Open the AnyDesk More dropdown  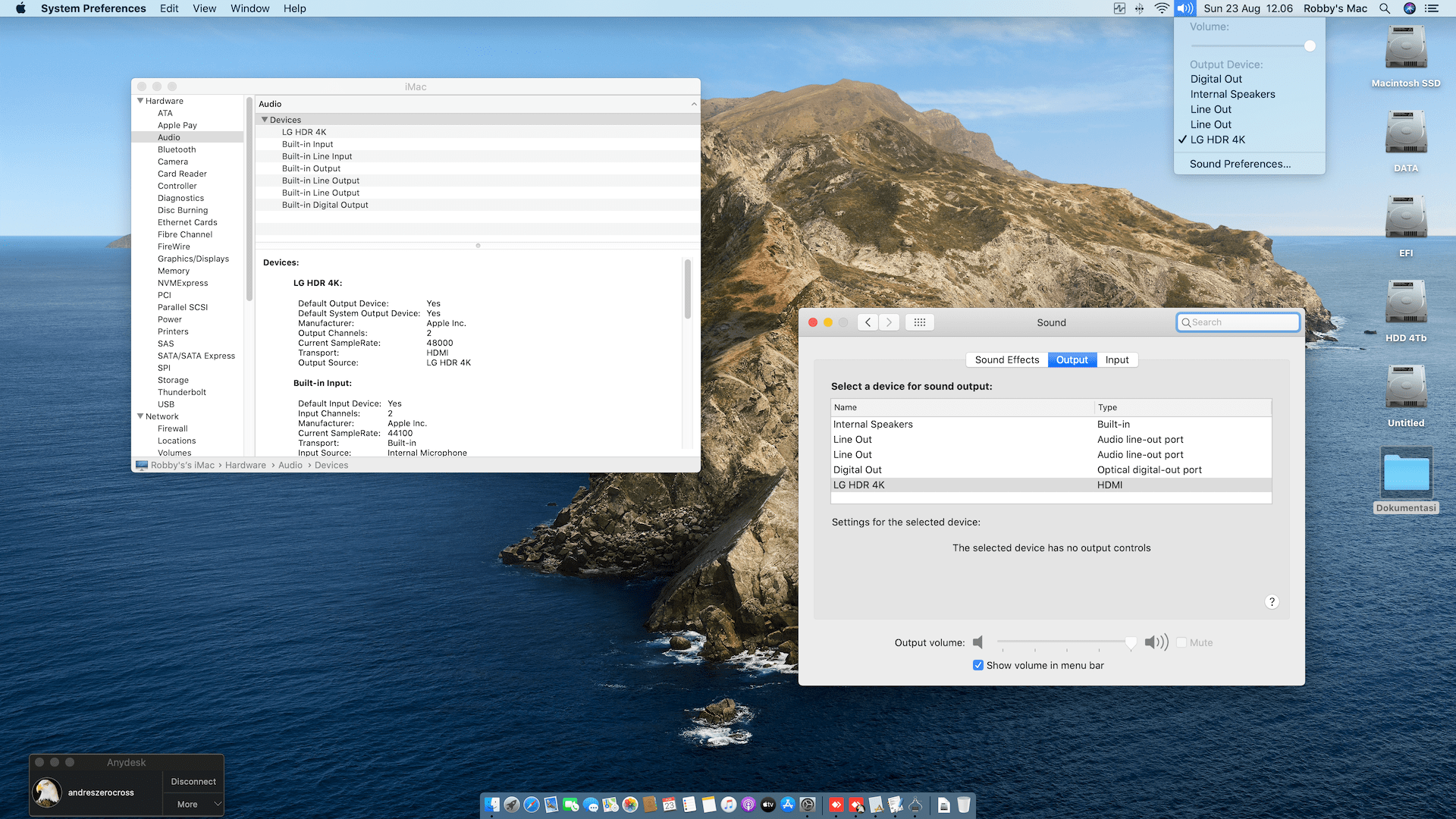(x=193, y=804)
